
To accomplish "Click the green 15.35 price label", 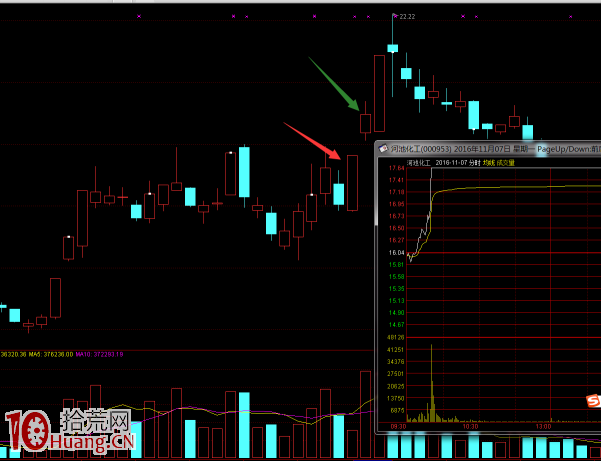I will point(396,289).
